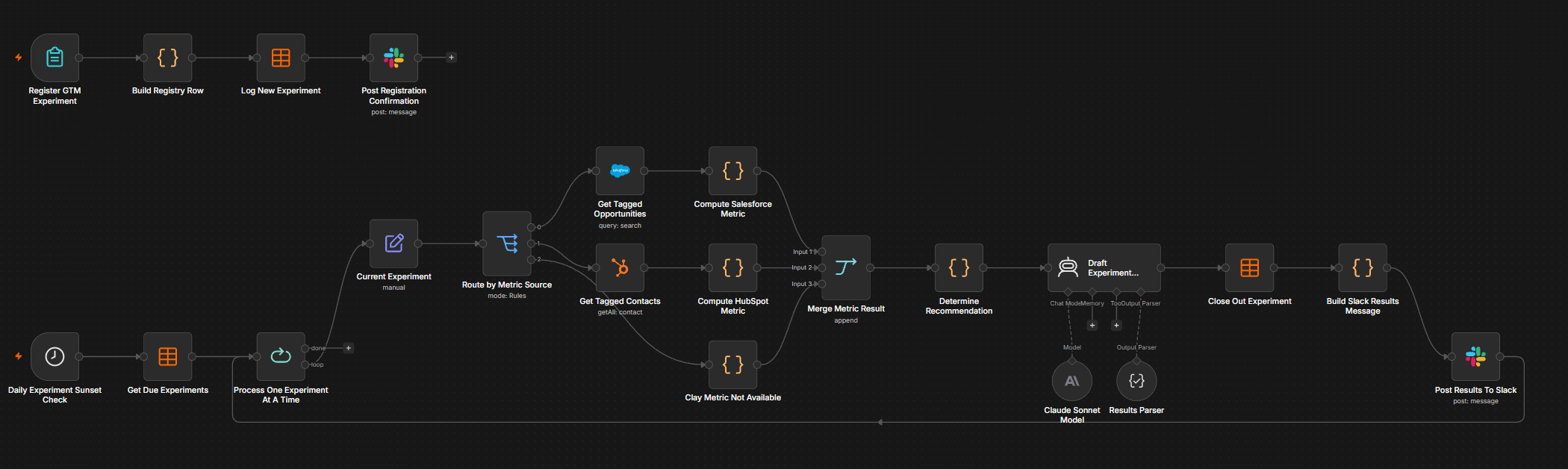
Task: Select the Current Experiment edit node
Action: (x=393, y=243)
